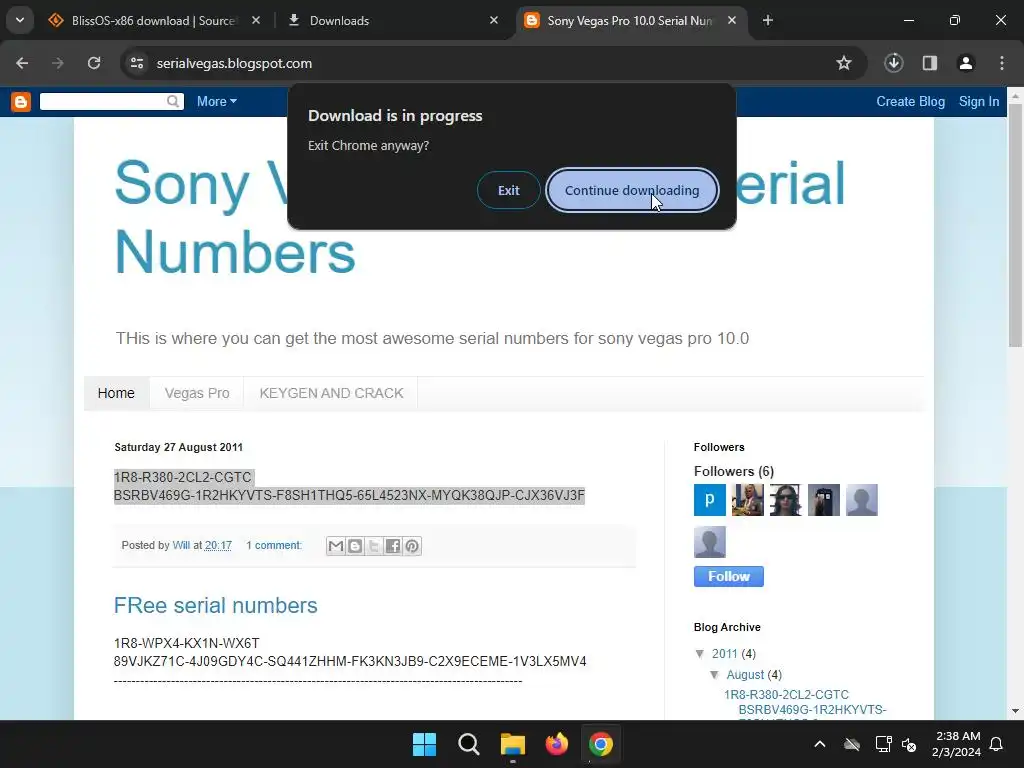This screenshot has height=768, width=1024.
Task: Reload the page with the refresh icon
Action: (x=94, y=63)
